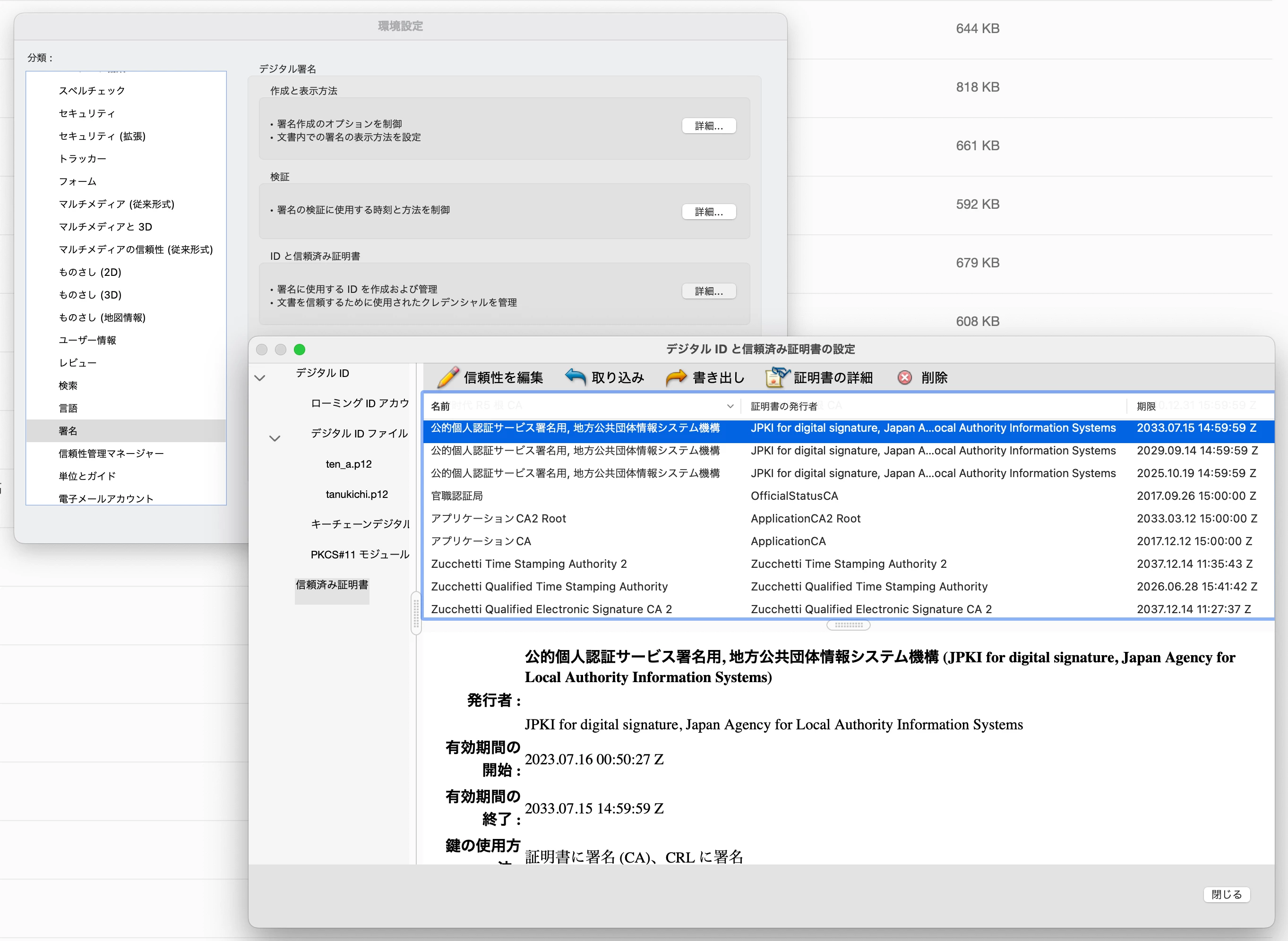The image size is (1288, 941).
Task: Click the 名前 column sort dropdown arrow
Action: pos(730,406)
